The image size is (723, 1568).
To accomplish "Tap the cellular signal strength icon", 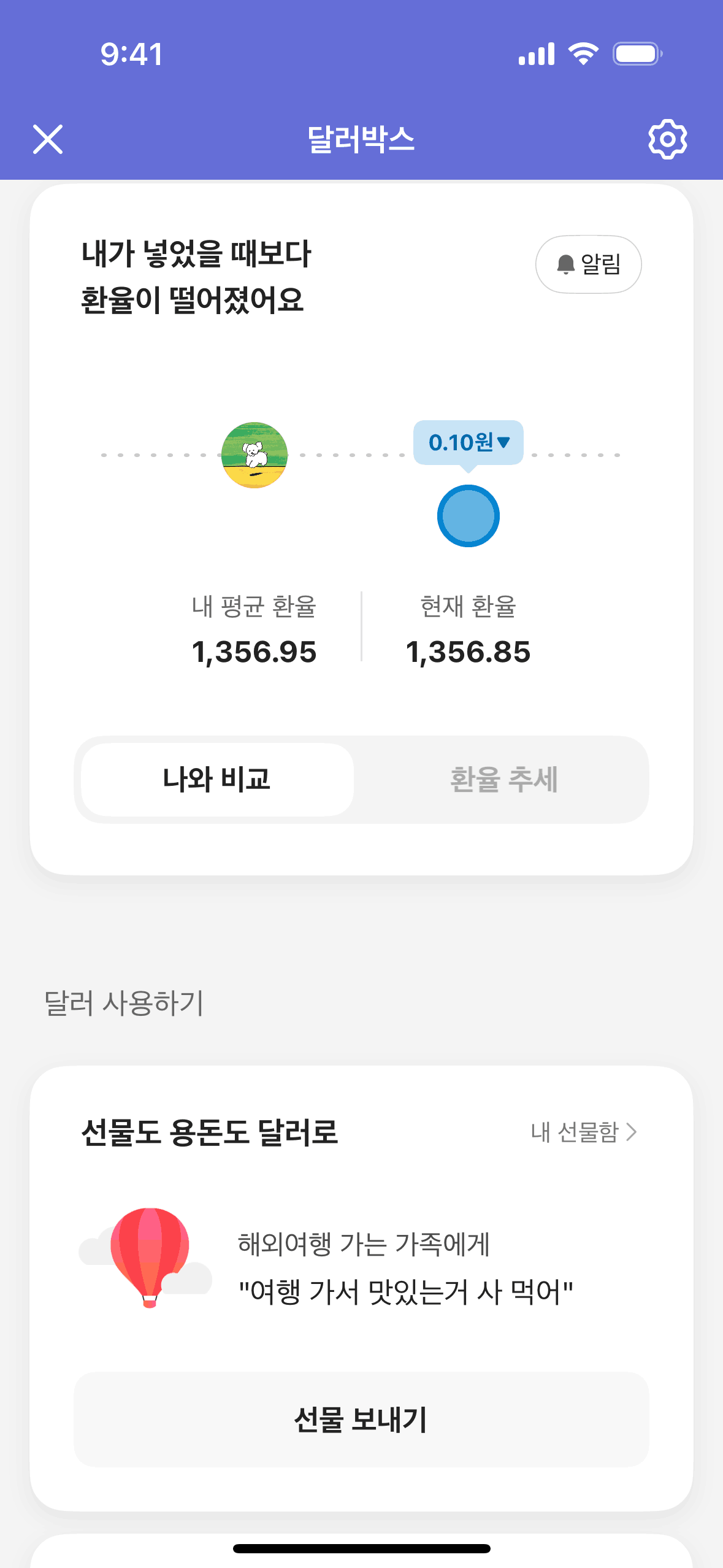I will click(x=537, y=54).
